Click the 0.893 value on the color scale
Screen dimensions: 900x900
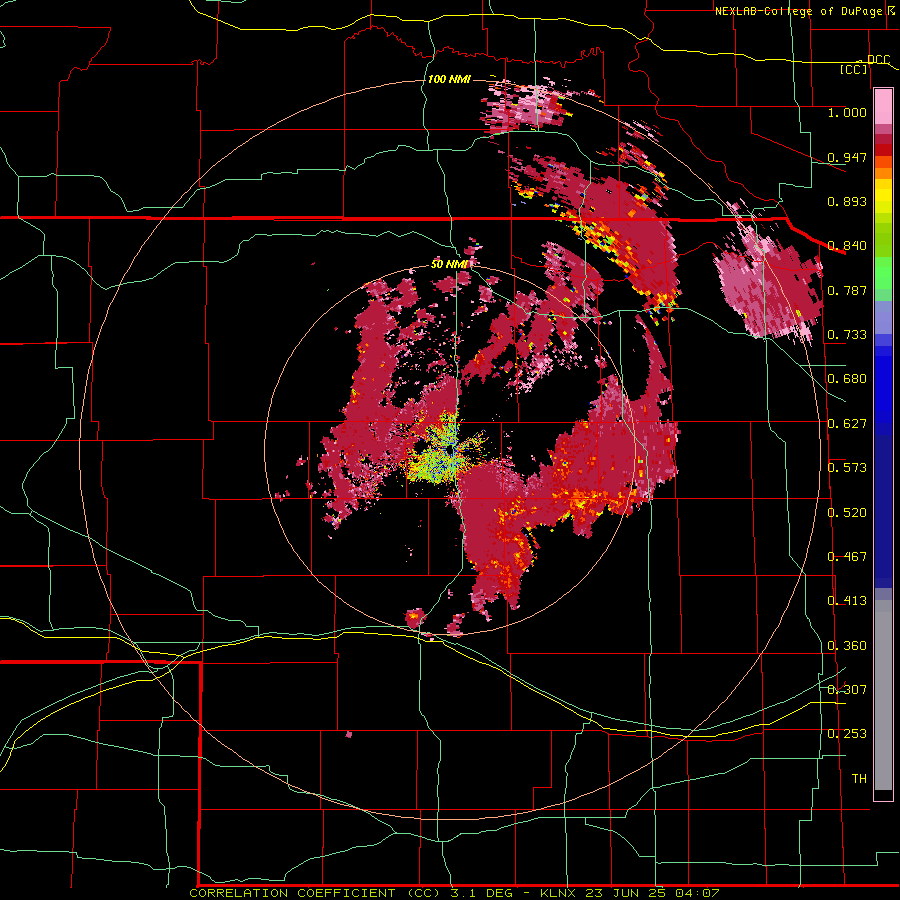click(847, 201)
